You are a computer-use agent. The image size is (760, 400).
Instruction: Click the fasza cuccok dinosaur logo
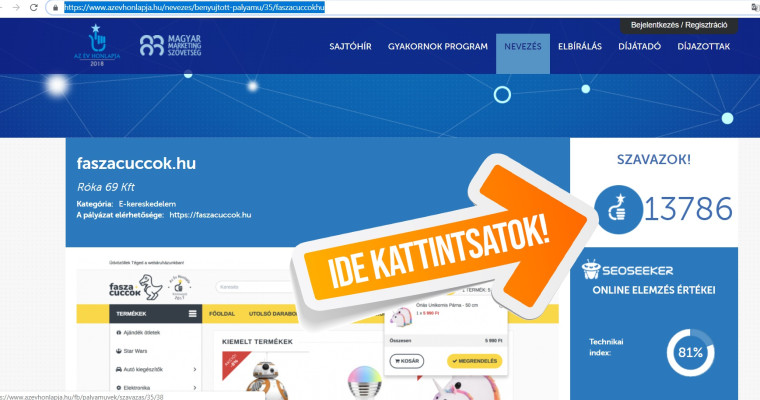coord(136,288)
